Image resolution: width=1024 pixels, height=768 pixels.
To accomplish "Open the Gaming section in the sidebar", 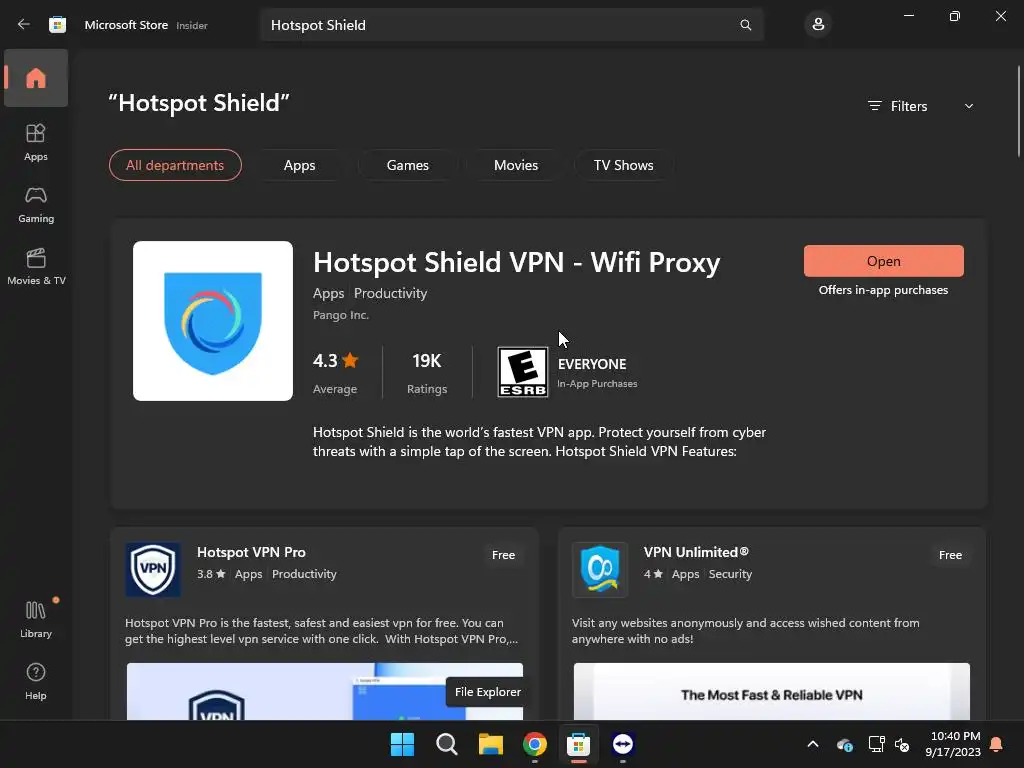I will point(36,204).
